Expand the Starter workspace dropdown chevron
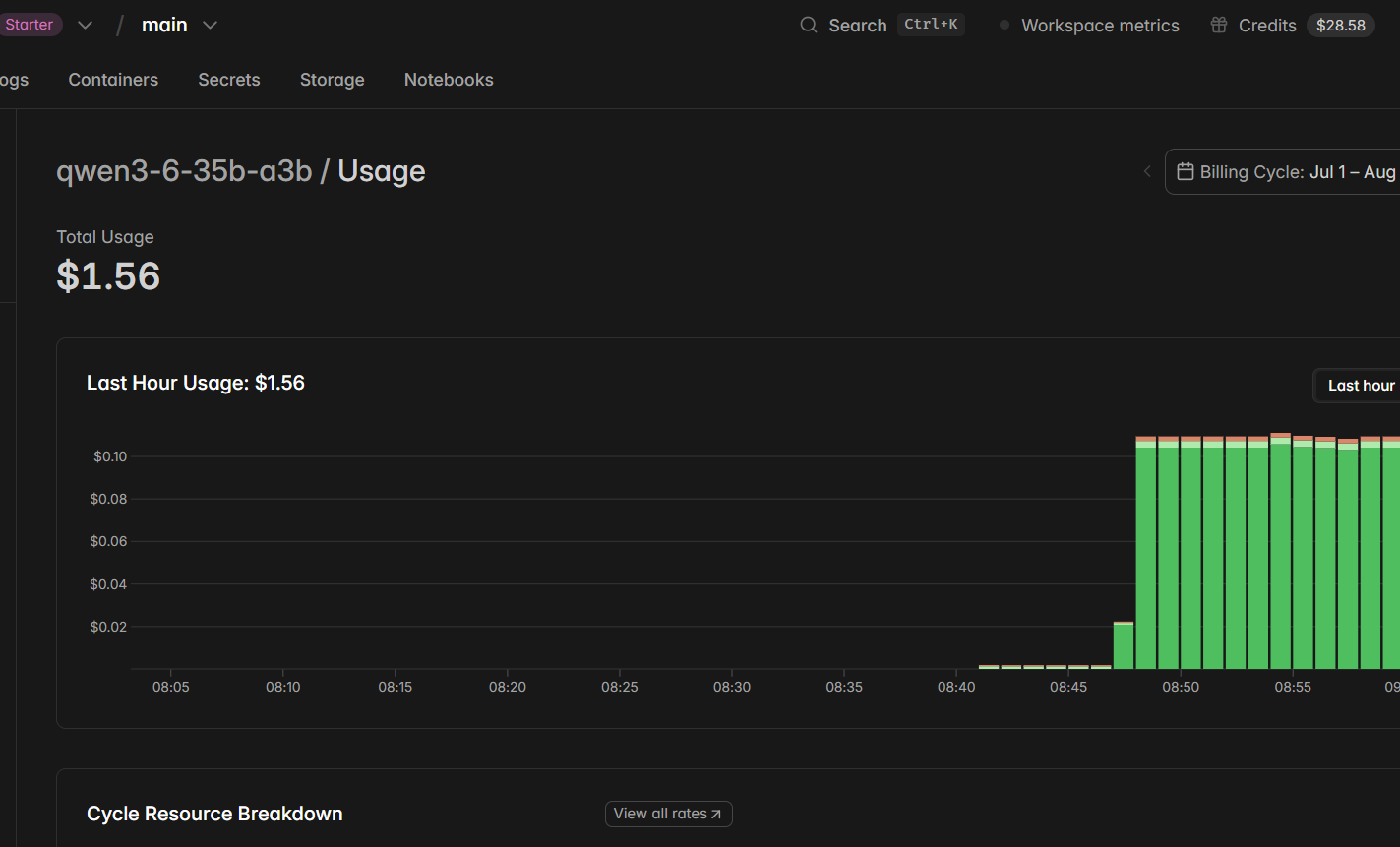This screenshot has height=847, width=1400. coord(86,25)
